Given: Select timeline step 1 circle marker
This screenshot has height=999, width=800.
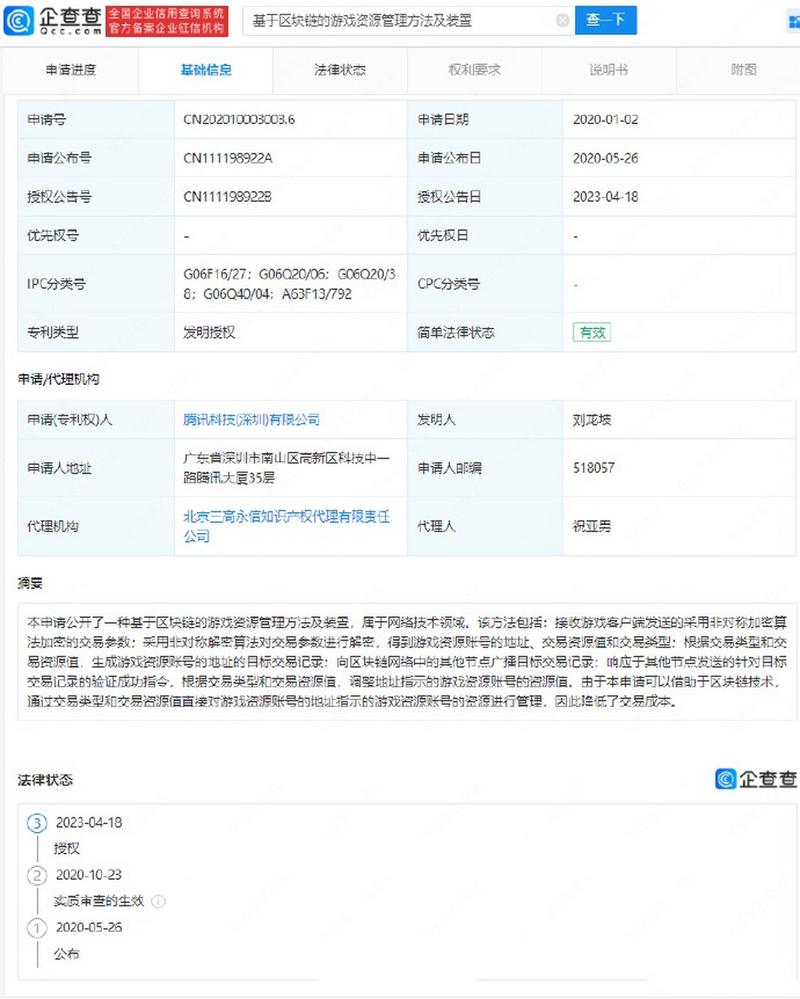Looking at the screenshot, I should point(37,928).
